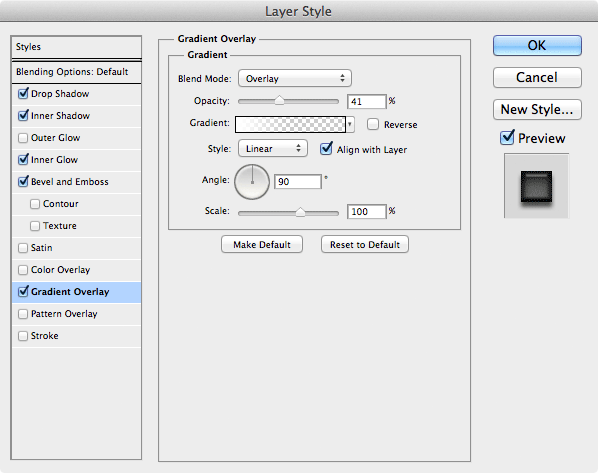Open the Blend Mode Overlay dropdown

point(295,78)
